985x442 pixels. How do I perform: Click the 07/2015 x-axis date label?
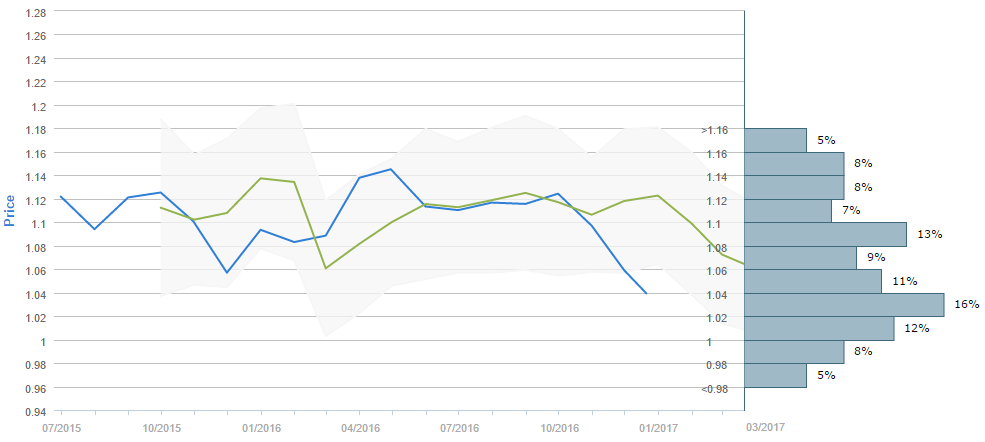pyautogui.click(x=61, y=427)
